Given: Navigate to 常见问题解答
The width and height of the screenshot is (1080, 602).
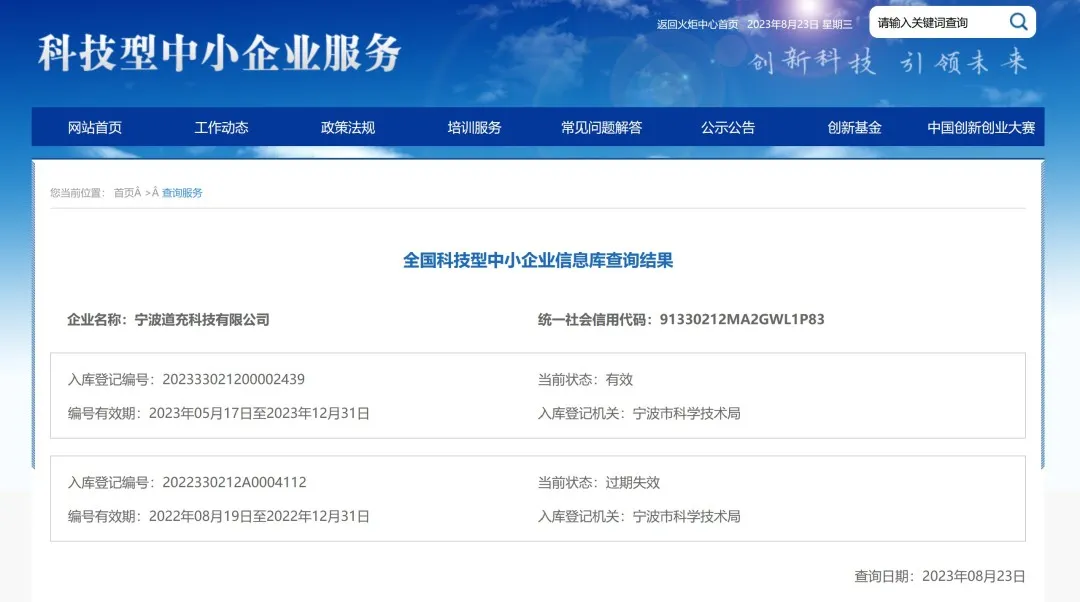Looking at the screenshot, I should 601,127.
